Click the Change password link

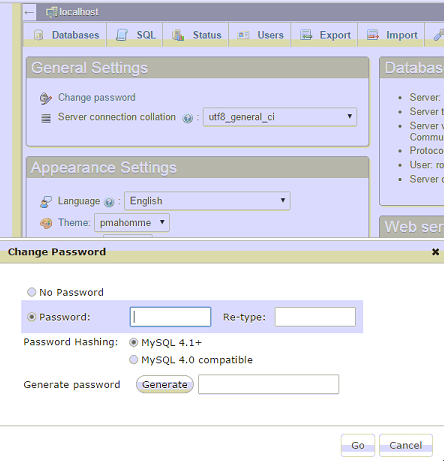coord(97,97)
